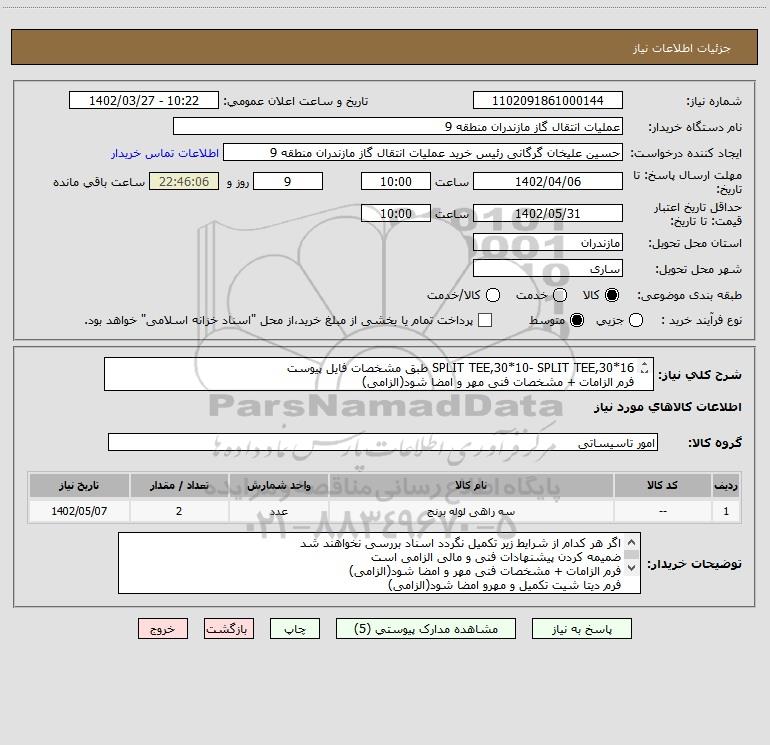Click the شماره نیاز number field
Screen dimensions: 770x745
(548, 101)
